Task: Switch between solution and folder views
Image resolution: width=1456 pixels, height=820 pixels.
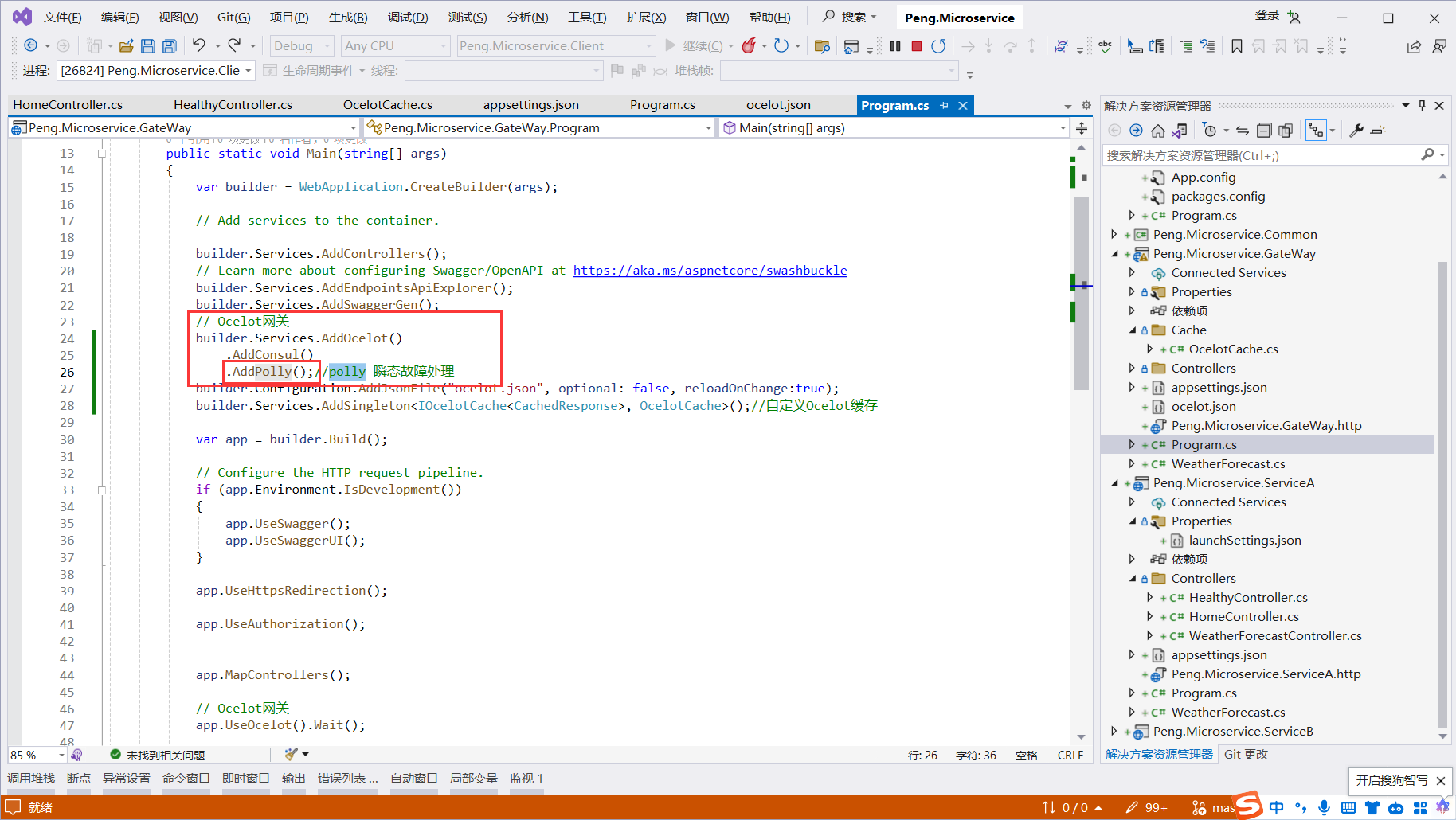Action: point(1180,131)
